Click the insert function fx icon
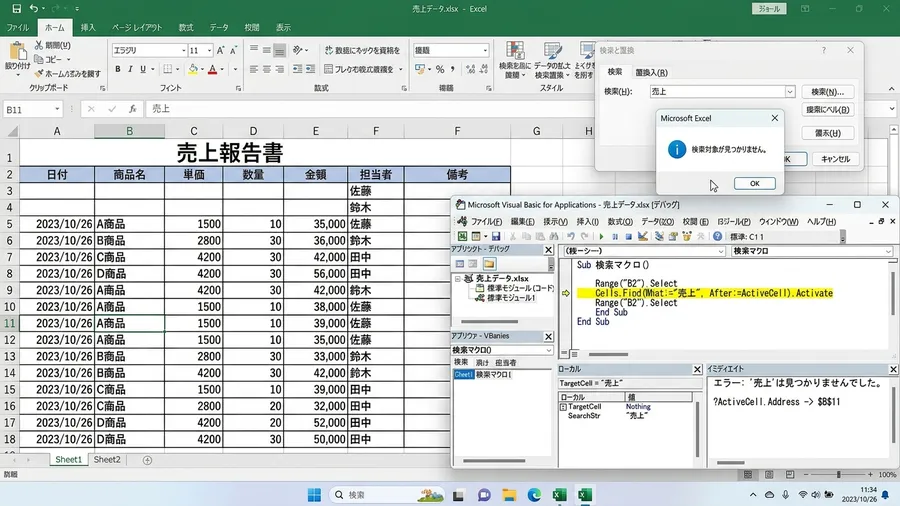The width and height of the screenshot is (900, 506). point(133,109)
